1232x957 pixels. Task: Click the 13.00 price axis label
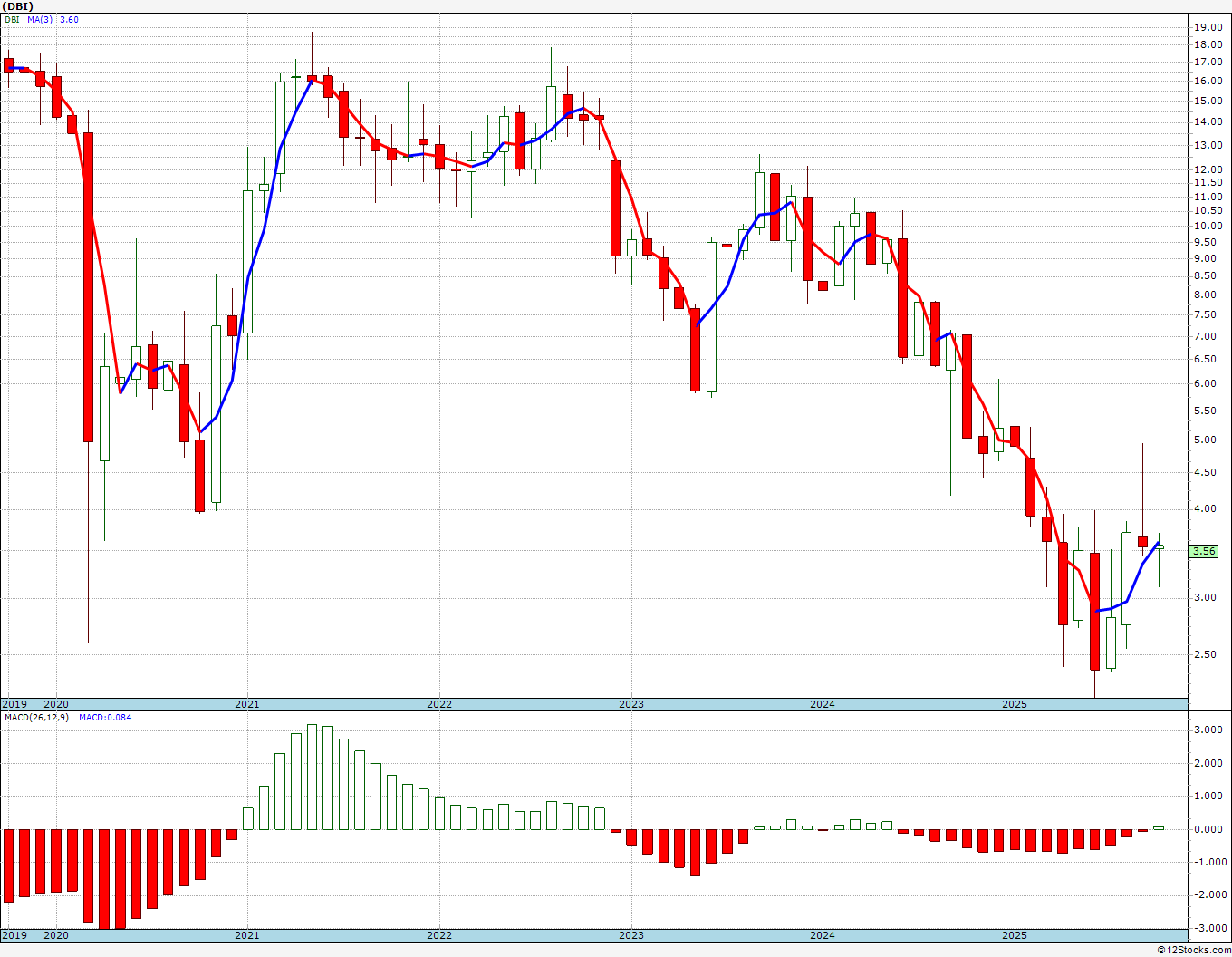point(1208,145)
